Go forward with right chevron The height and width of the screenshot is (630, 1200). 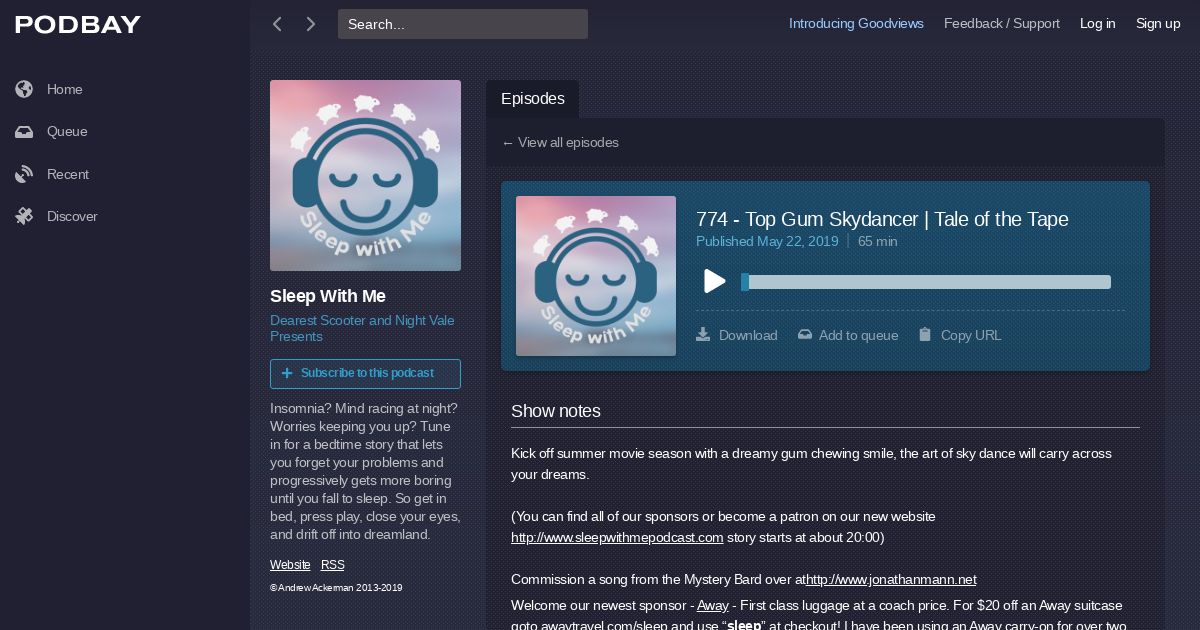311,24
